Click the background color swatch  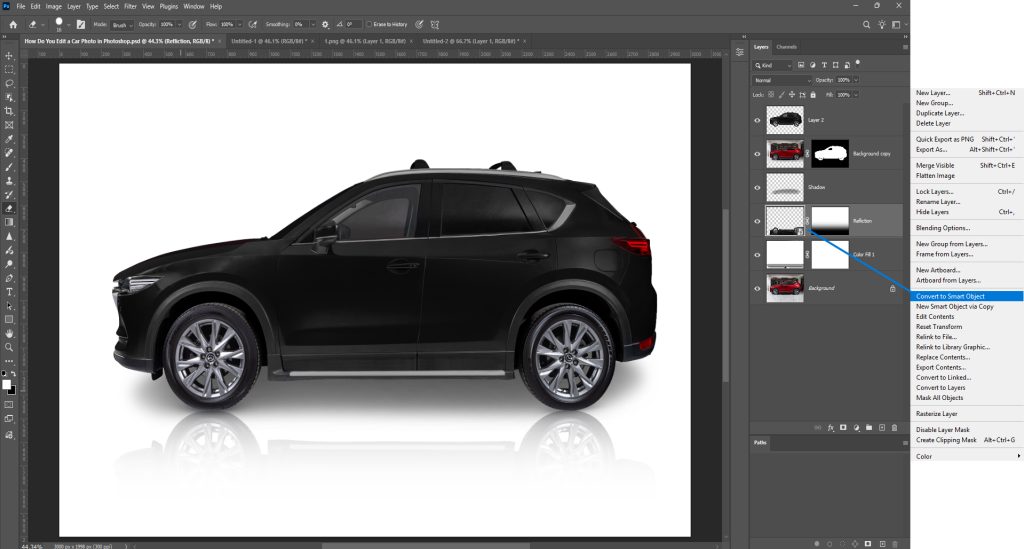point(12,390)
